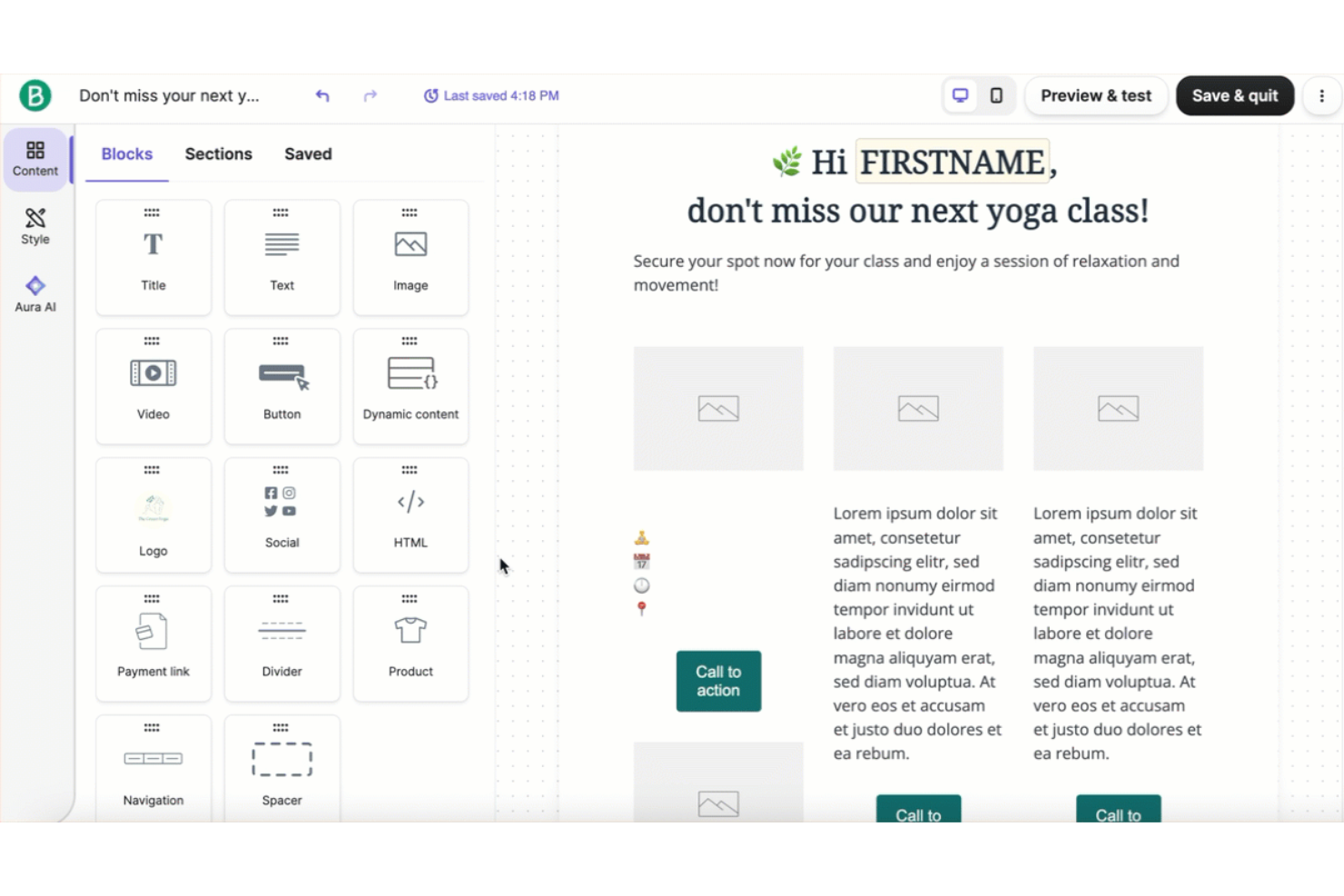Choose the Video block

(153, 386)
